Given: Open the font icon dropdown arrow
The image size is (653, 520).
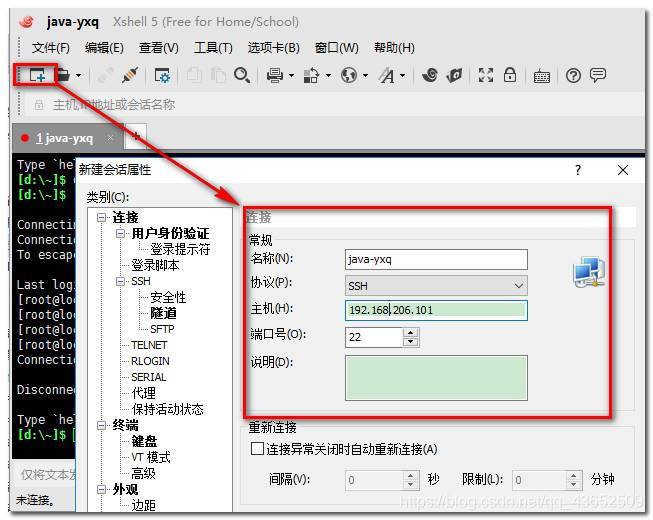Looking at the screenshot, I should pyautogui.click(x=403, y=76).
